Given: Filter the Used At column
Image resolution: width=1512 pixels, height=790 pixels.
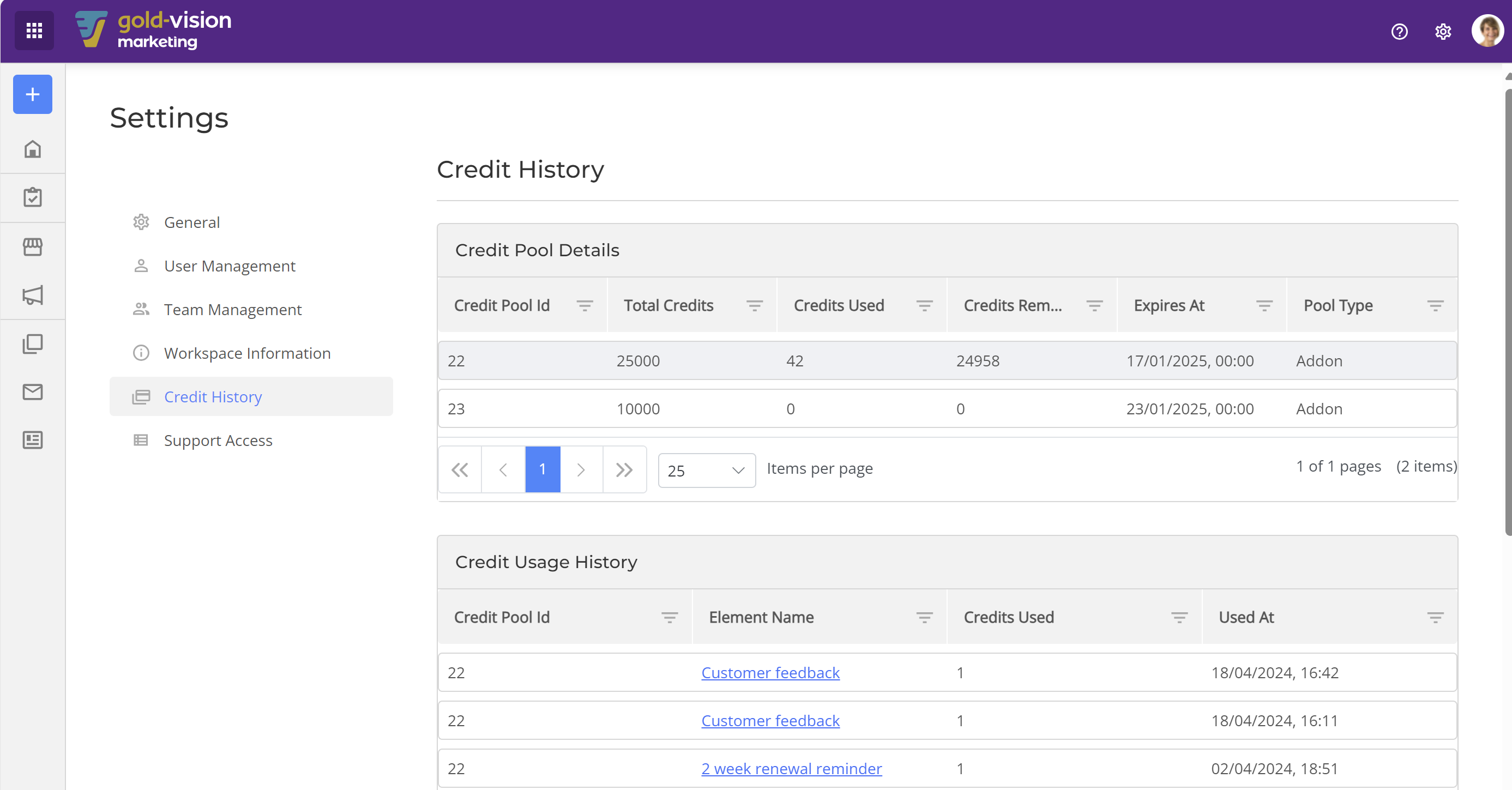Looking at the screenshot, I should tap(1435, 618).
